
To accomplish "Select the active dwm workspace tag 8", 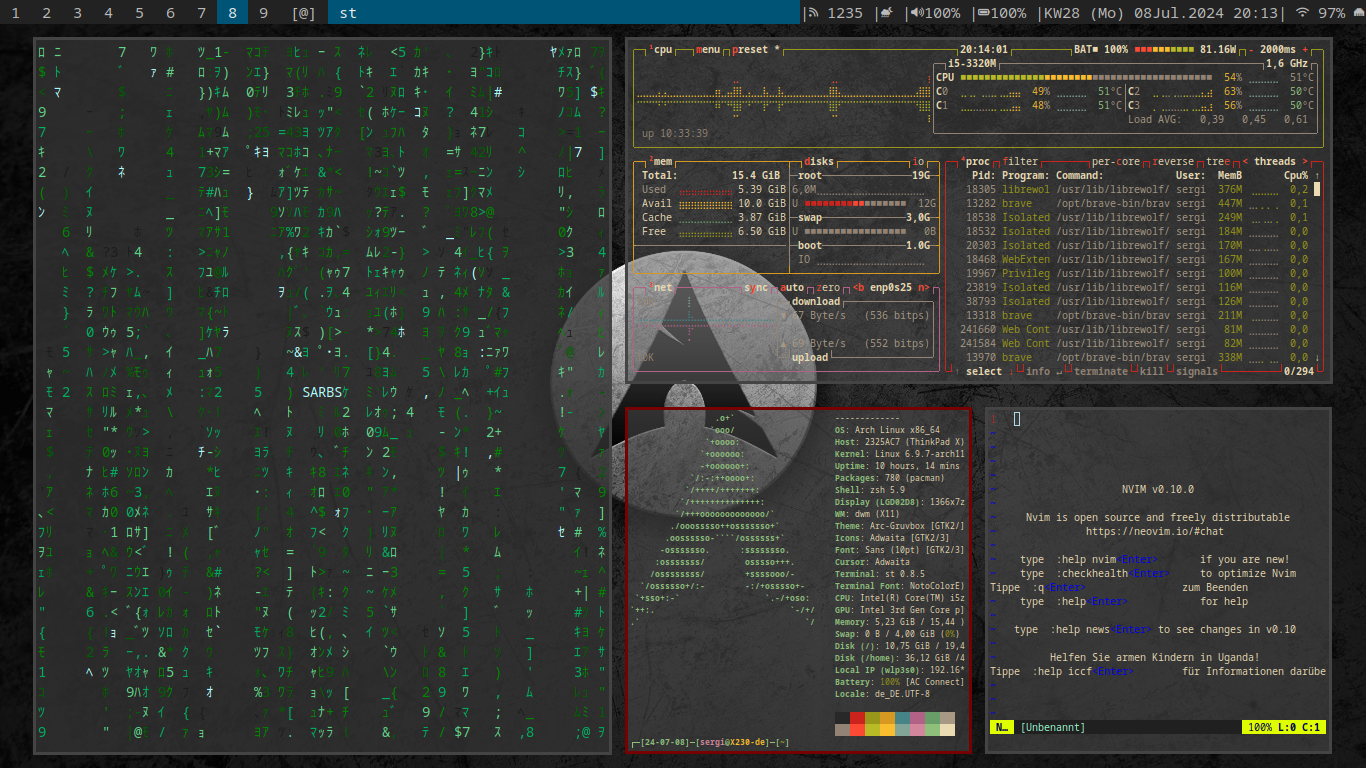I will coord(232,13).
